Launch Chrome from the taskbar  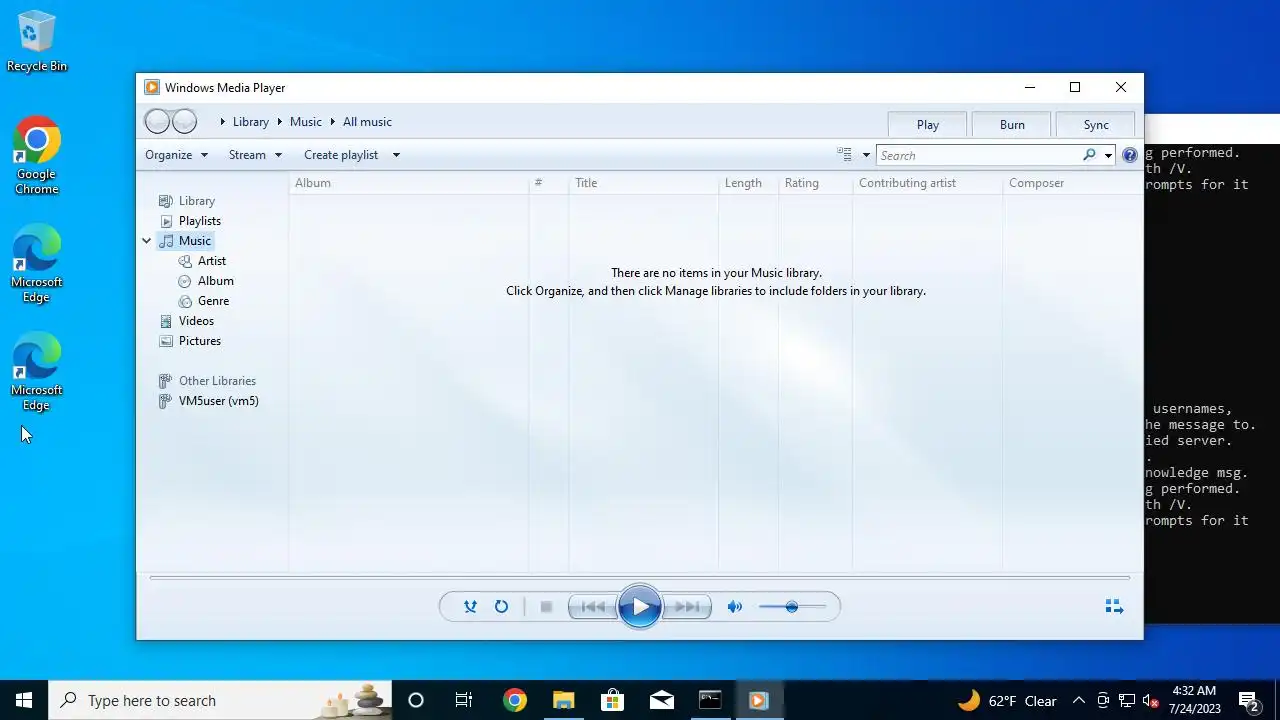pyautogui.click(x=515, y=700)
